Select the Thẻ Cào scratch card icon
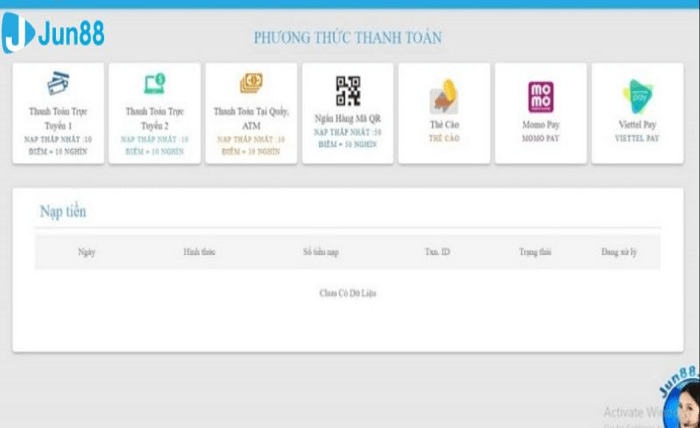 click(444, 96)
